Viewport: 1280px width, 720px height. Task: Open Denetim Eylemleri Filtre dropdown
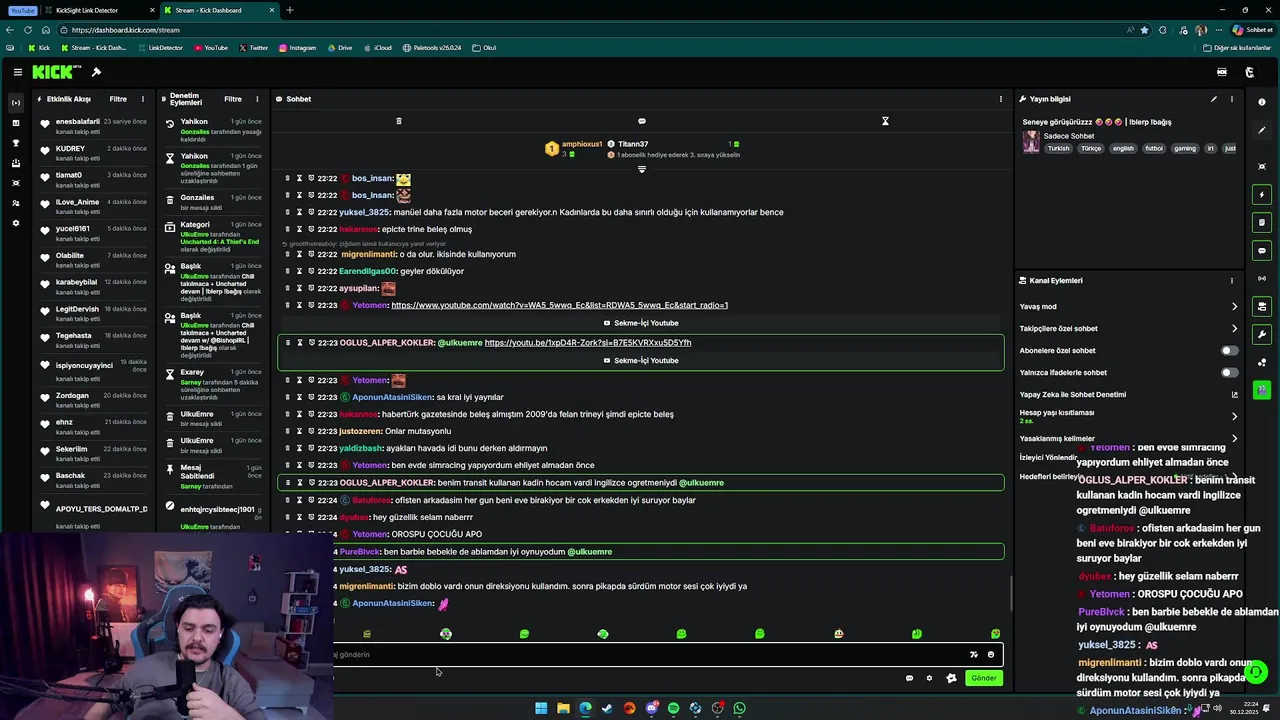[233, 99]
